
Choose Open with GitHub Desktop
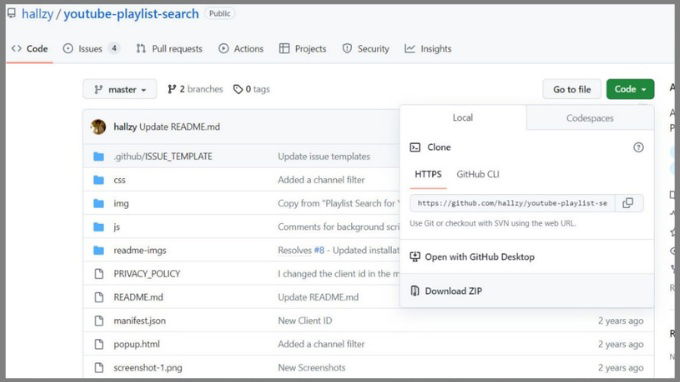(527, 257)
